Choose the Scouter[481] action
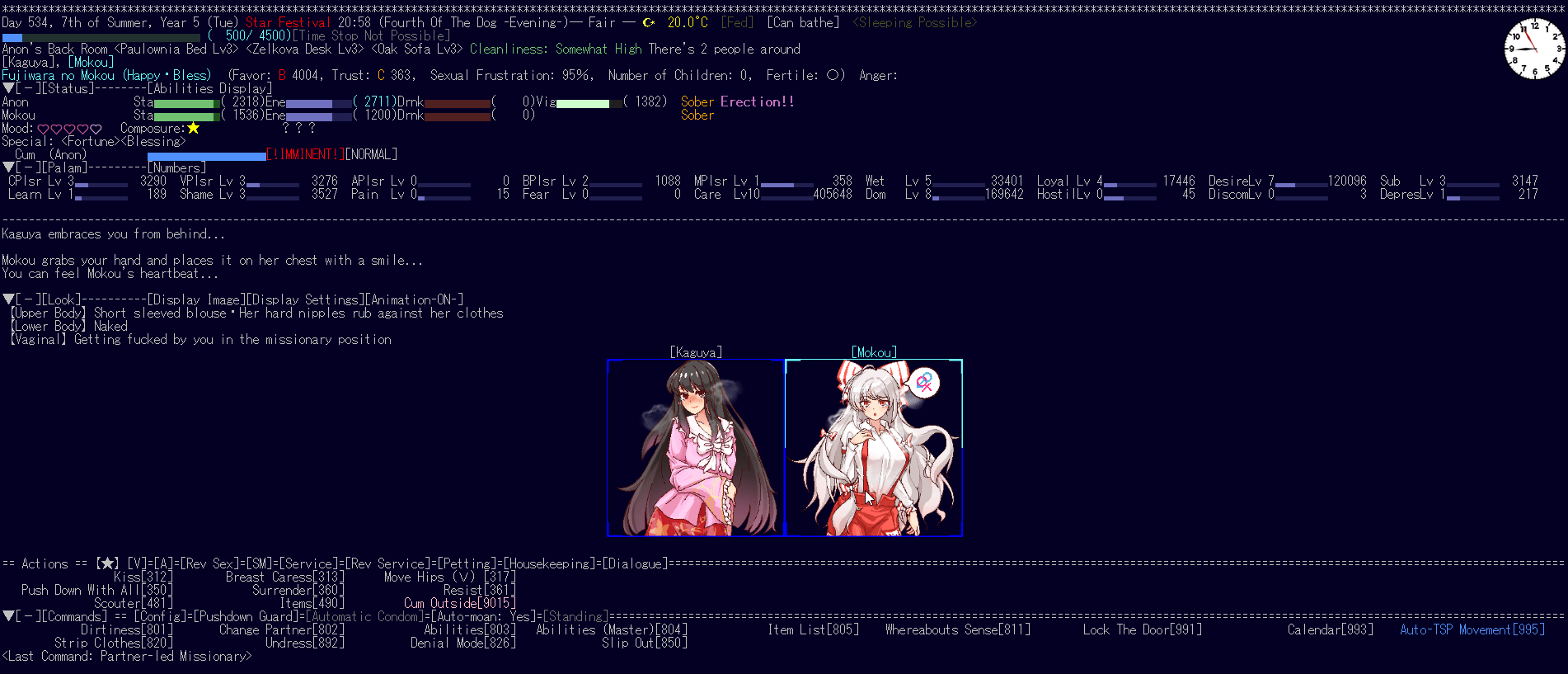Viewport: 1568px width, 674px height. click(x=134, y=604)
